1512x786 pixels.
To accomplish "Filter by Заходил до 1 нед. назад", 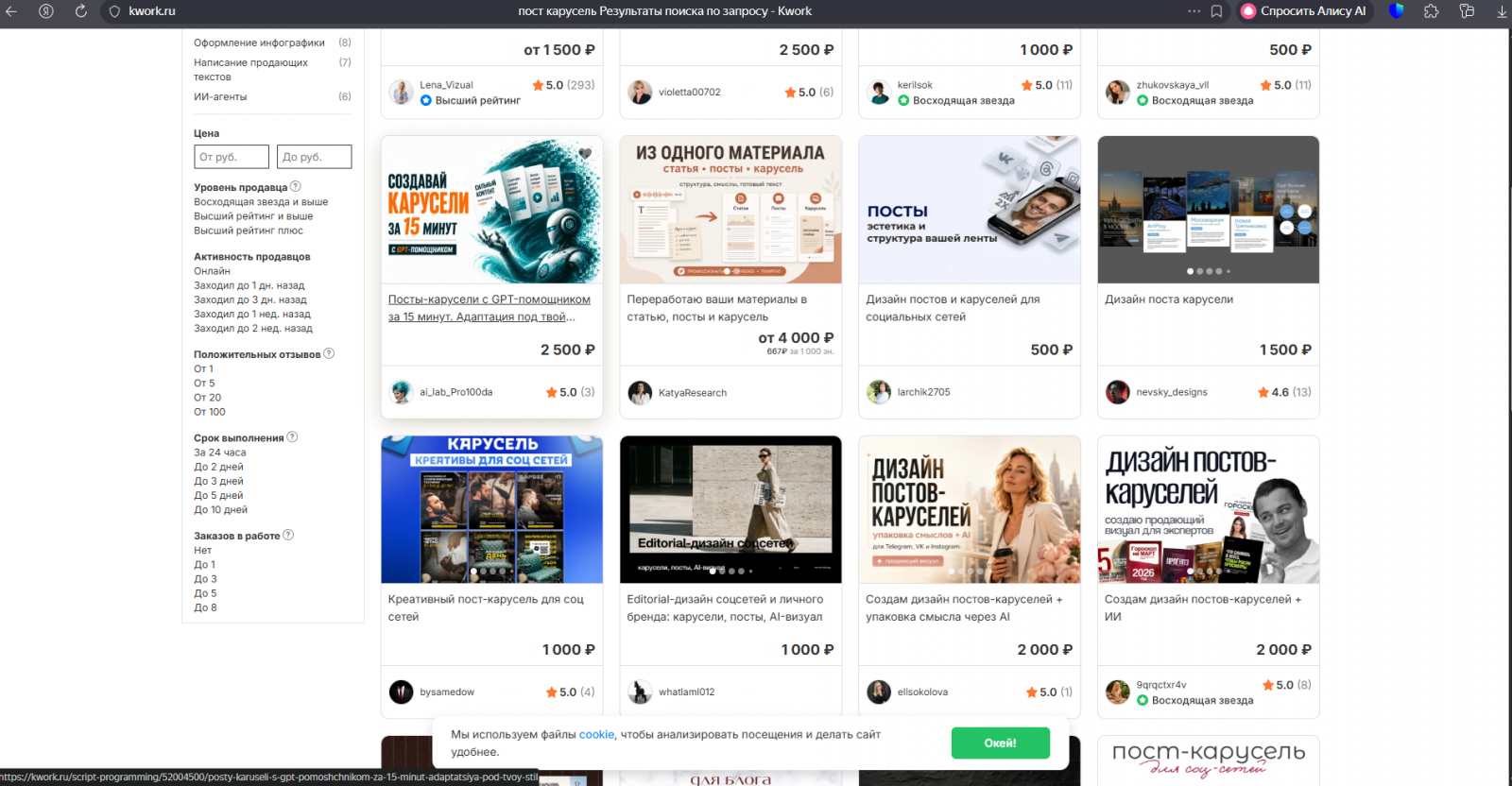I will [x=252, y=314].
